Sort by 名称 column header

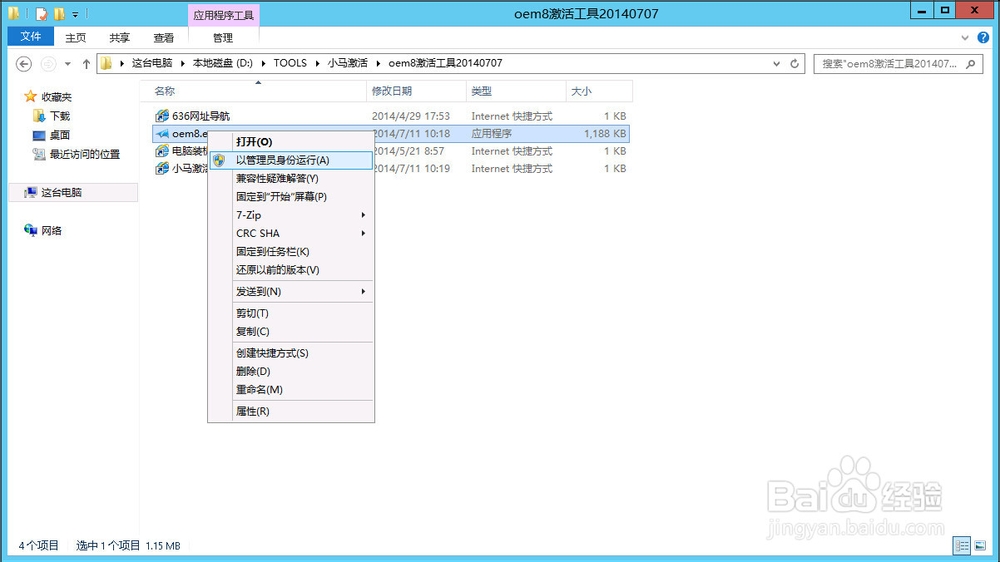[x=255, y=91]
